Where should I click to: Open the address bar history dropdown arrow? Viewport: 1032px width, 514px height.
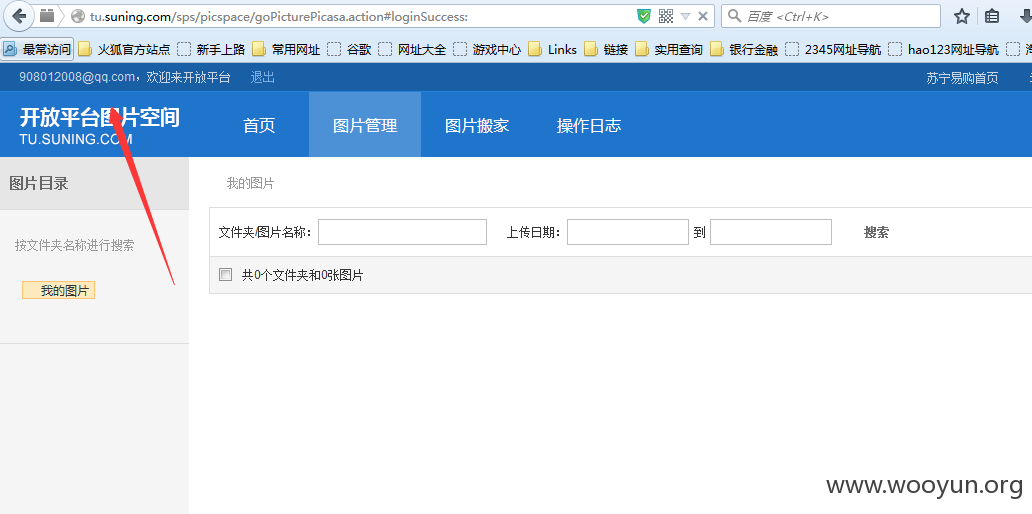pyautogui.click(x=685, y=16)
